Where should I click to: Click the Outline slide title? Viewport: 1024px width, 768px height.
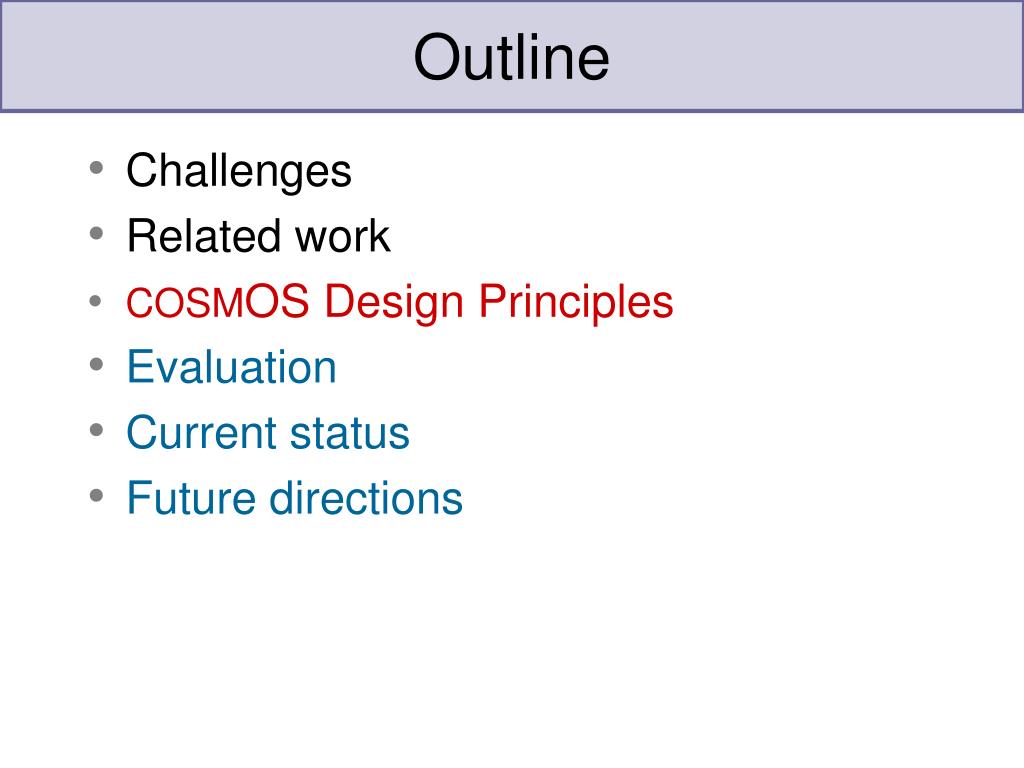point(511,57)
